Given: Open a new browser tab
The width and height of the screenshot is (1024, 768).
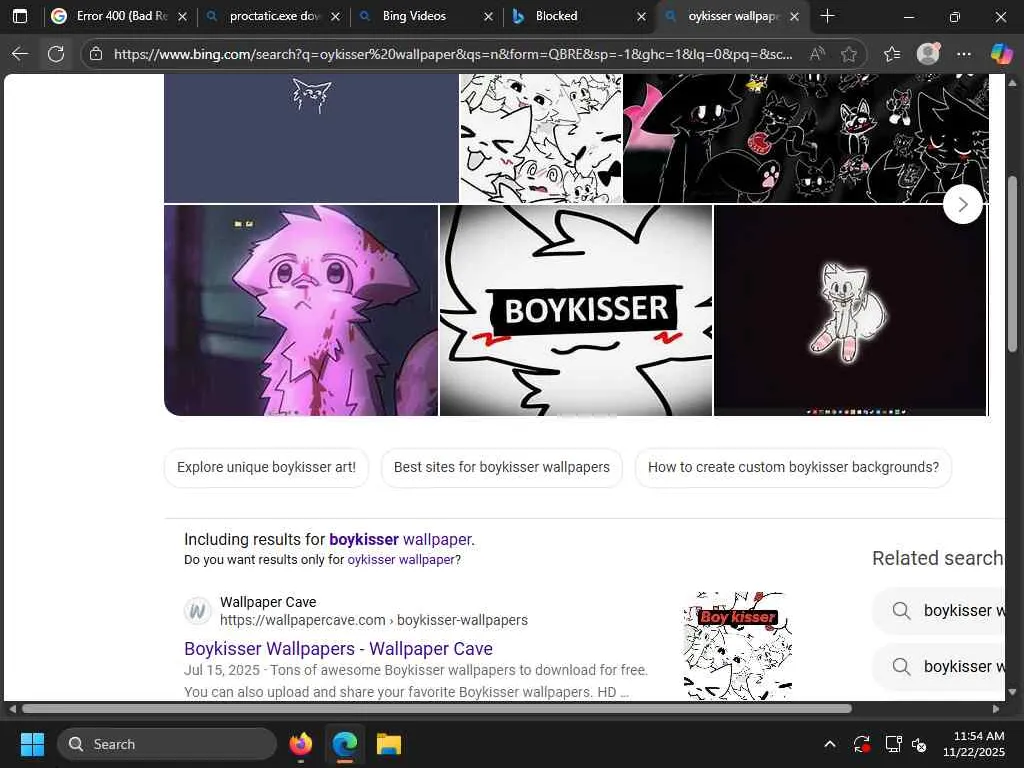Looking at the screenshot, I should coord(827,16).
